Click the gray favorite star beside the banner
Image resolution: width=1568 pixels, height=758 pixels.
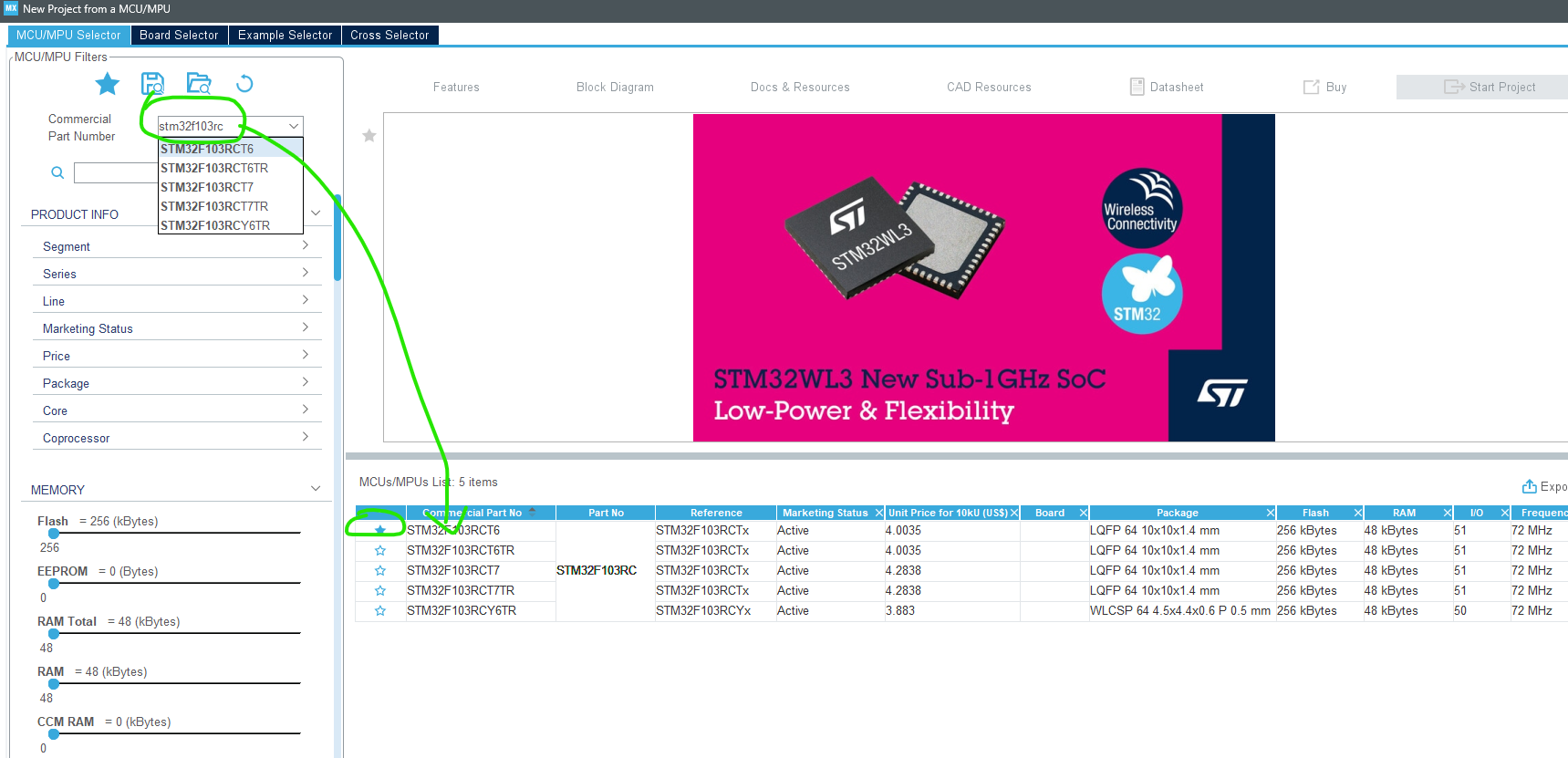(369, 136)
